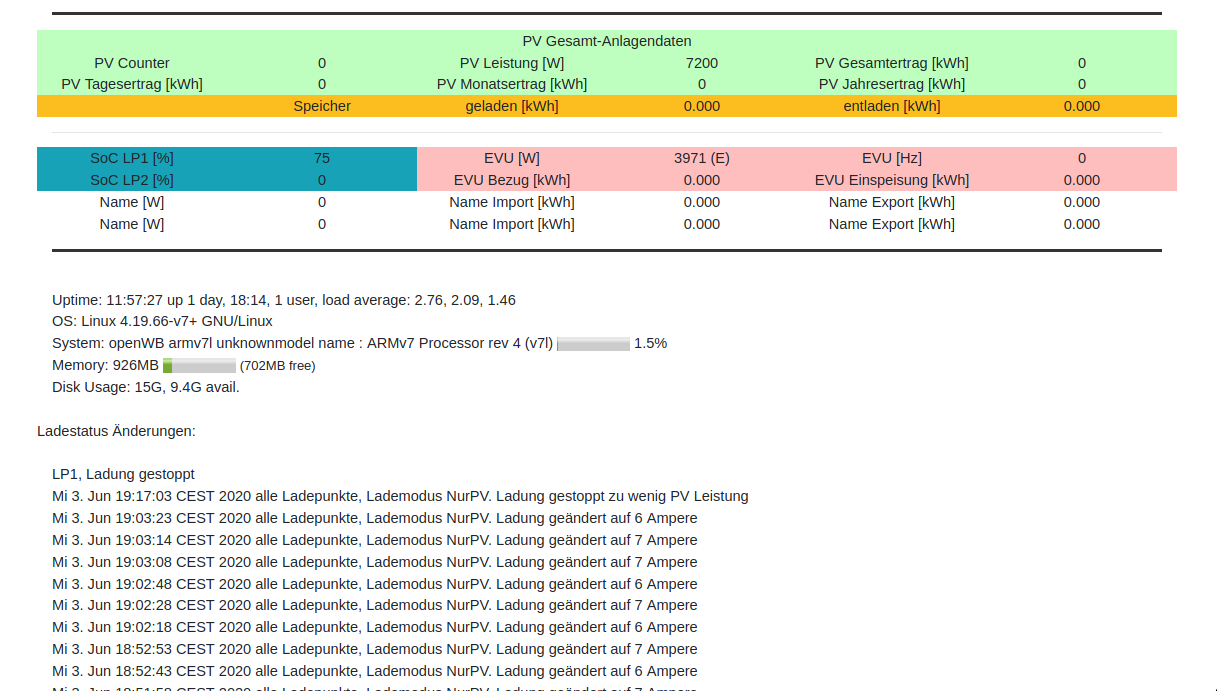Select the 0.000 value next to entladen
This screenshot has height=691, width=1217.
click(1082, 106)
